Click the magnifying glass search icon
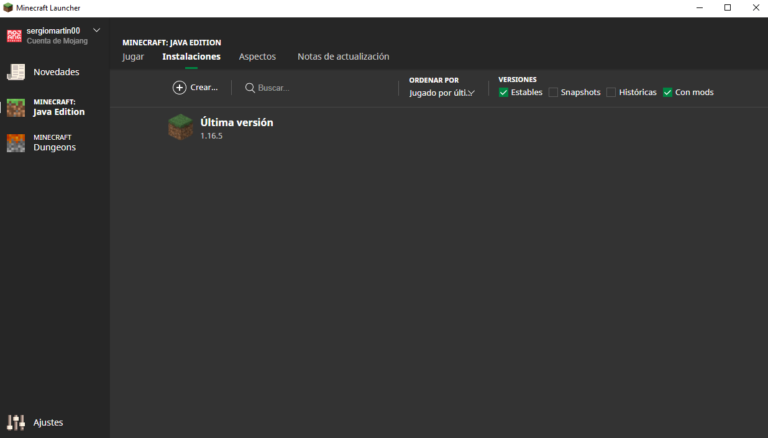This screenshot has width=768, height=438. pos(250,88)
